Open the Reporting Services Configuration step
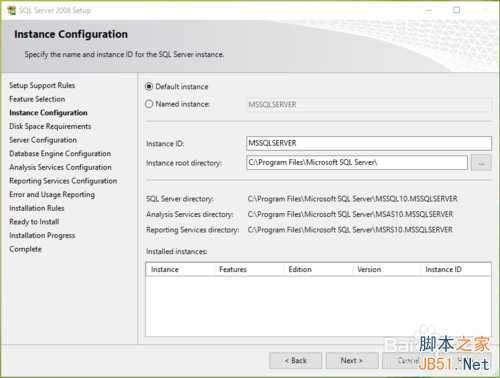The image size is (500, 378). (x=63, y=181)
